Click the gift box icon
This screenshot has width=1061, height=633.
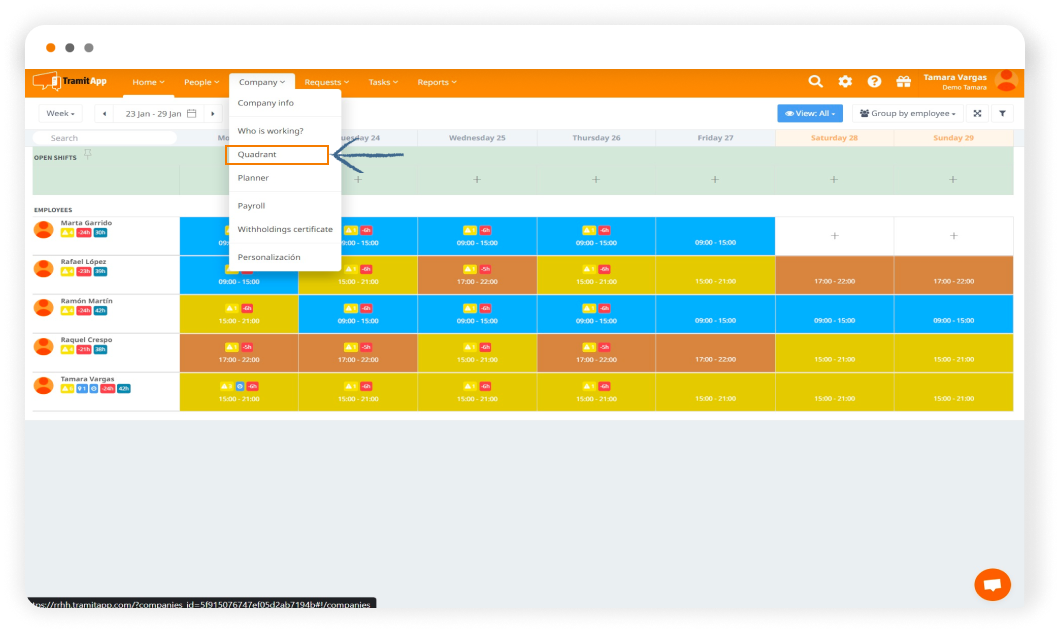pyautogui.click(x=903, y=82)
